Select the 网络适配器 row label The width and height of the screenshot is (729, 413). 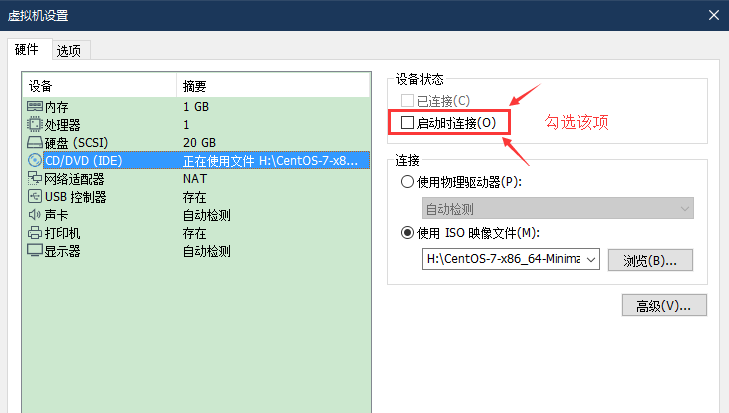[74, 179]
